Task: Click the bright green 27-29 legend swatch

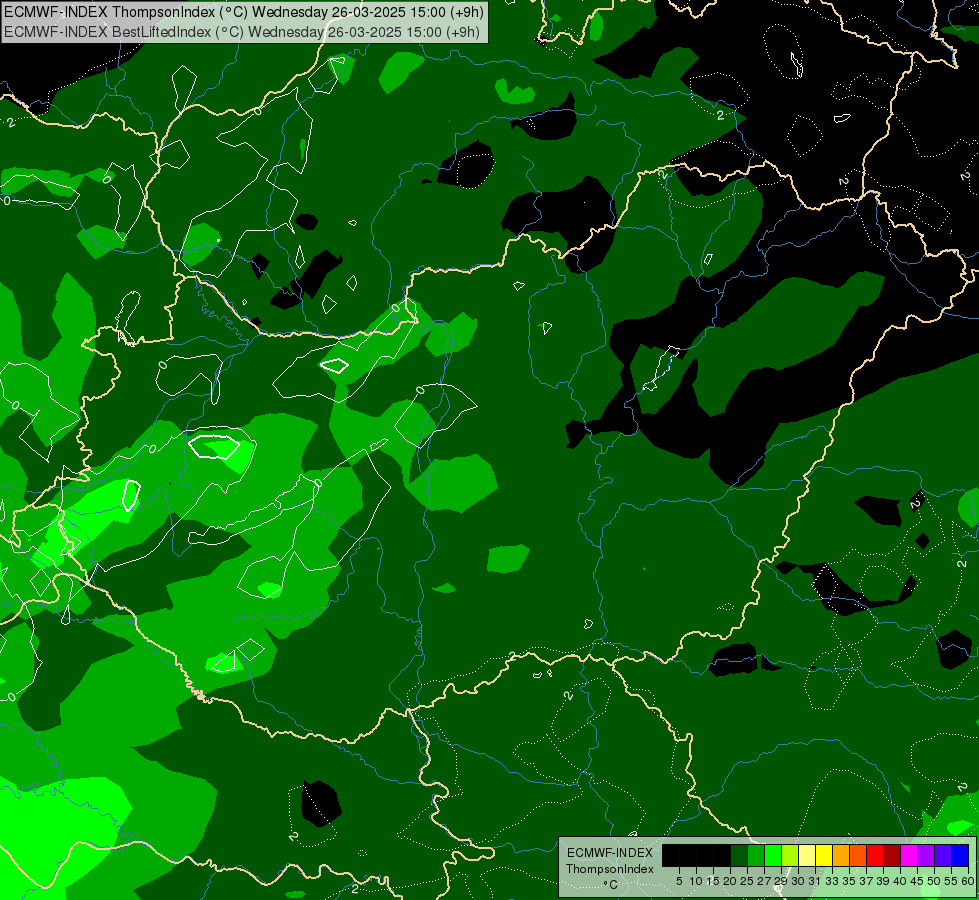Action: tap(773, 855)
